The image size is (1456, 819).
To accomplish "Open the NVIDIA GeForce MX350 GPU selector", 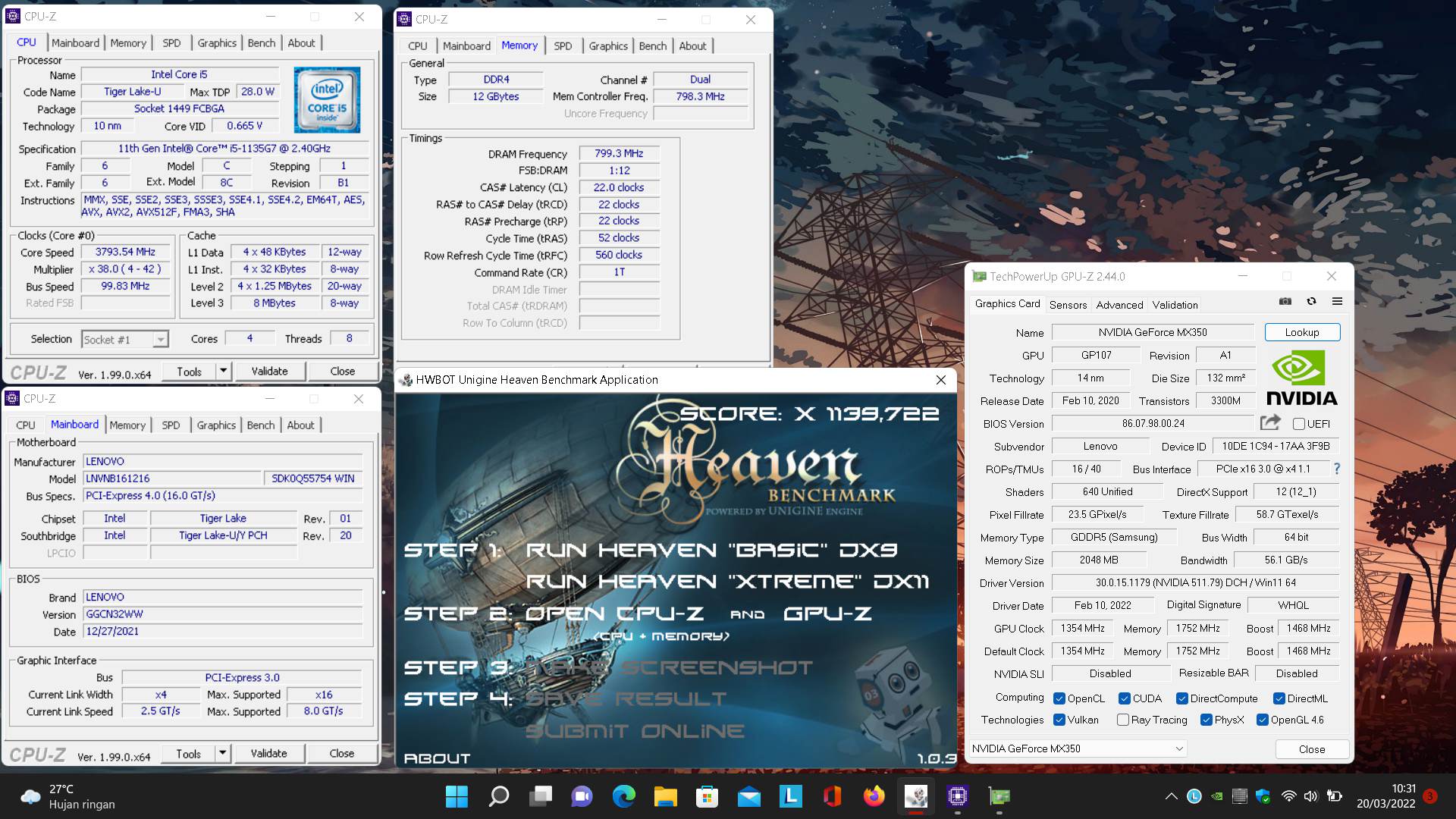I will point(1078,748).
